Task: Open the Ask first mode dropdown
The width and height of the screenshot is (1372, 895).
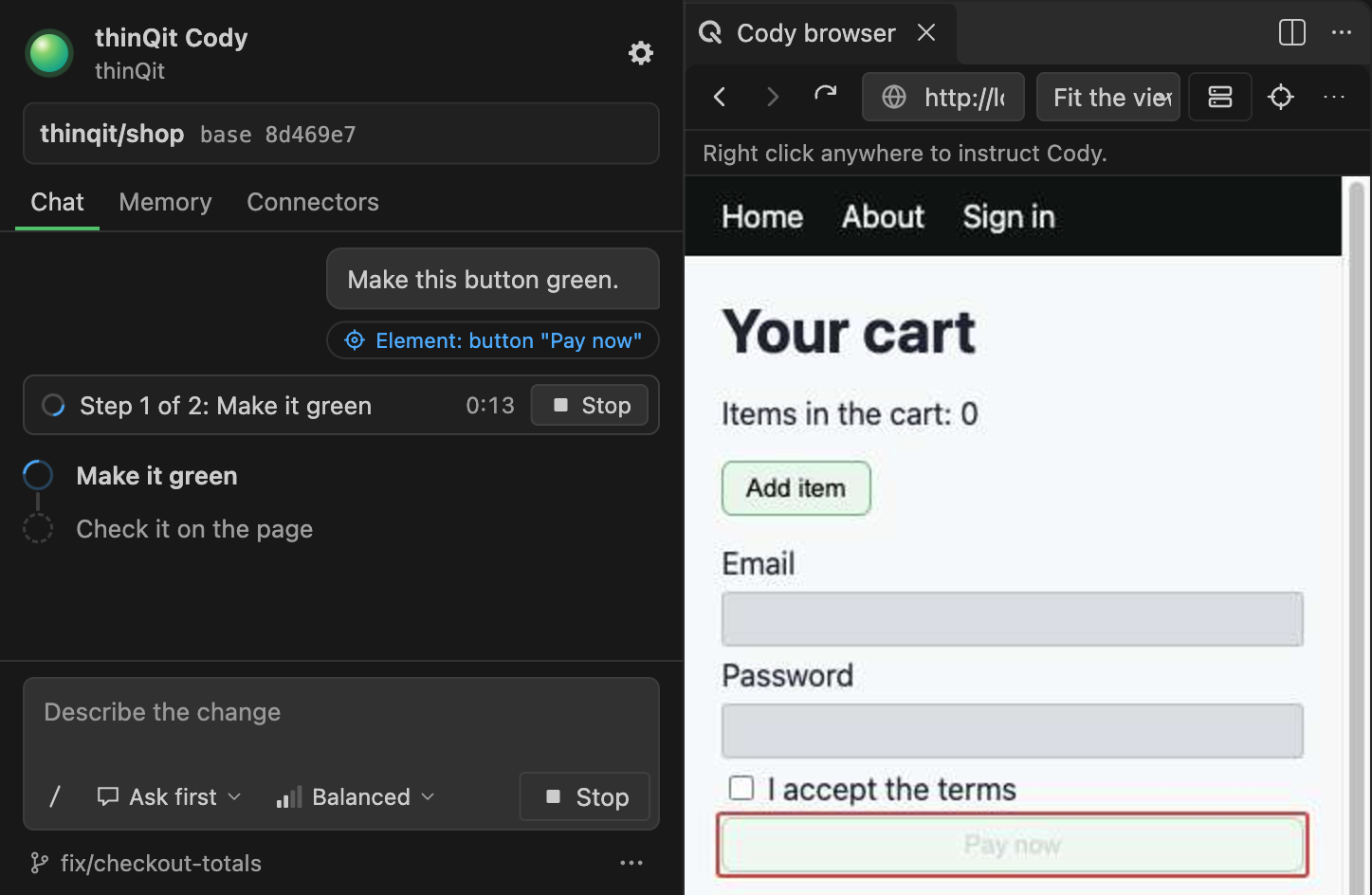Action: [170, 796]
